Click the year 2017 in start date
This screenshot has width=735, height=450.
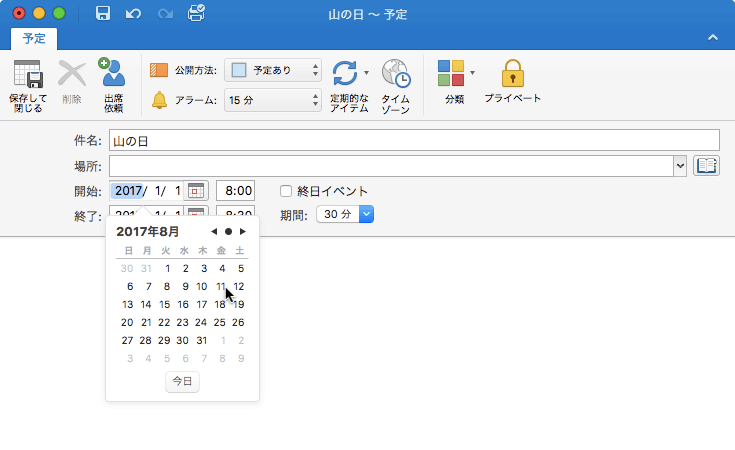[128, 191]
